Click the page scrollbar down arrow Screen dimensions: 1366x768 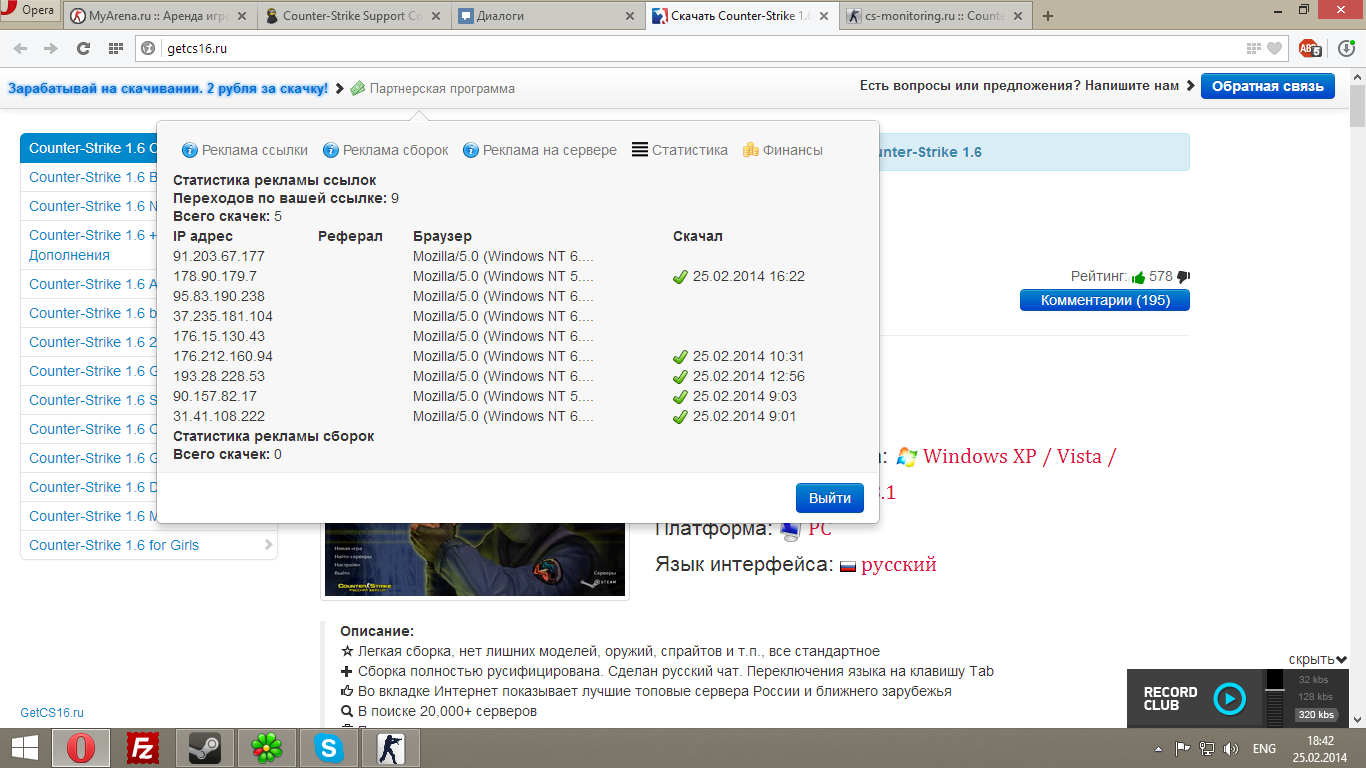(1357, 719)
